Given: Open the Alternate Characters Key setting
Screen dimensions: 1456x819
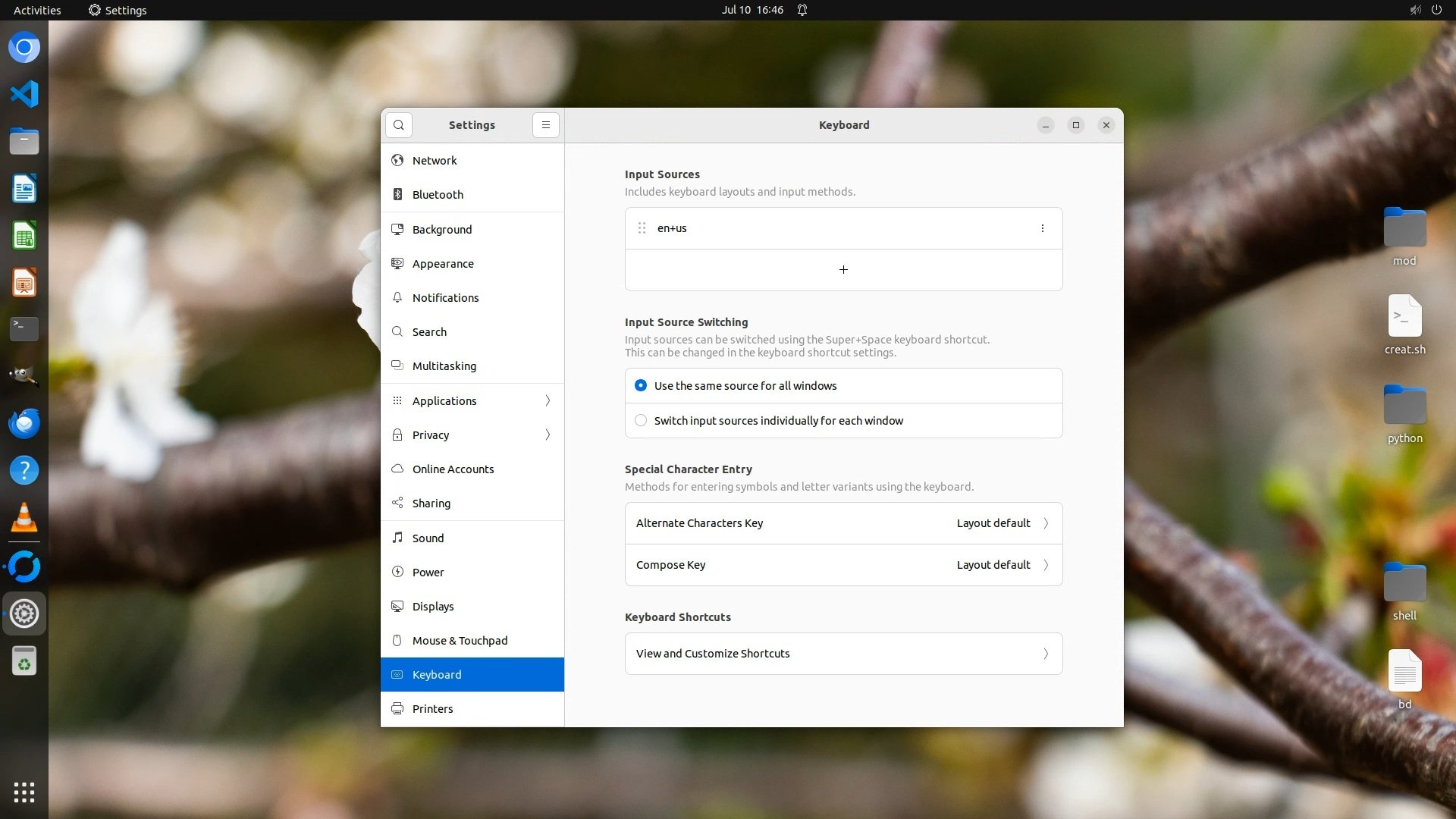Looking at the screenshot, I should pyautogui.click(x=843, y=523).
